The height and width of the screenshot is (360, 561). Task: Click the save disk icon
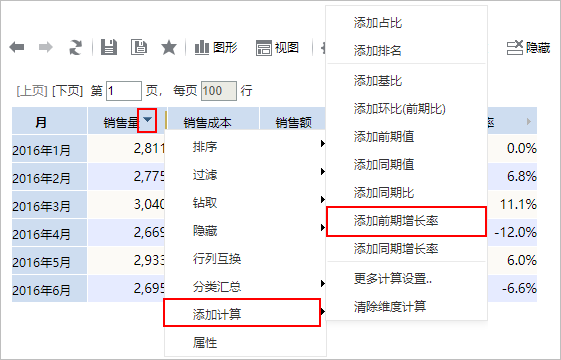109,47
